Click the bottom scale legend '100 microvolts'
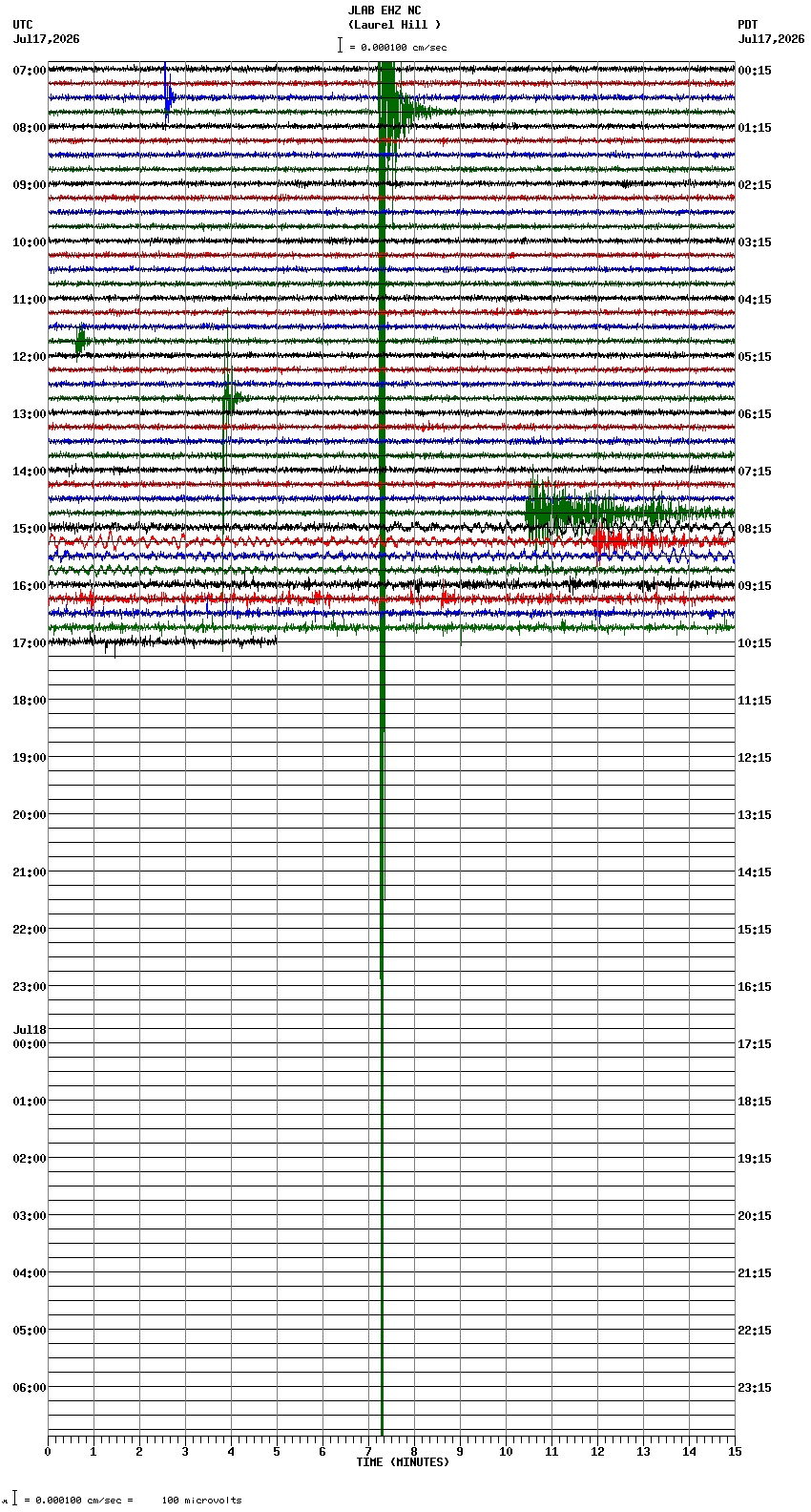811x1512 pixels. click(201, 1501)
